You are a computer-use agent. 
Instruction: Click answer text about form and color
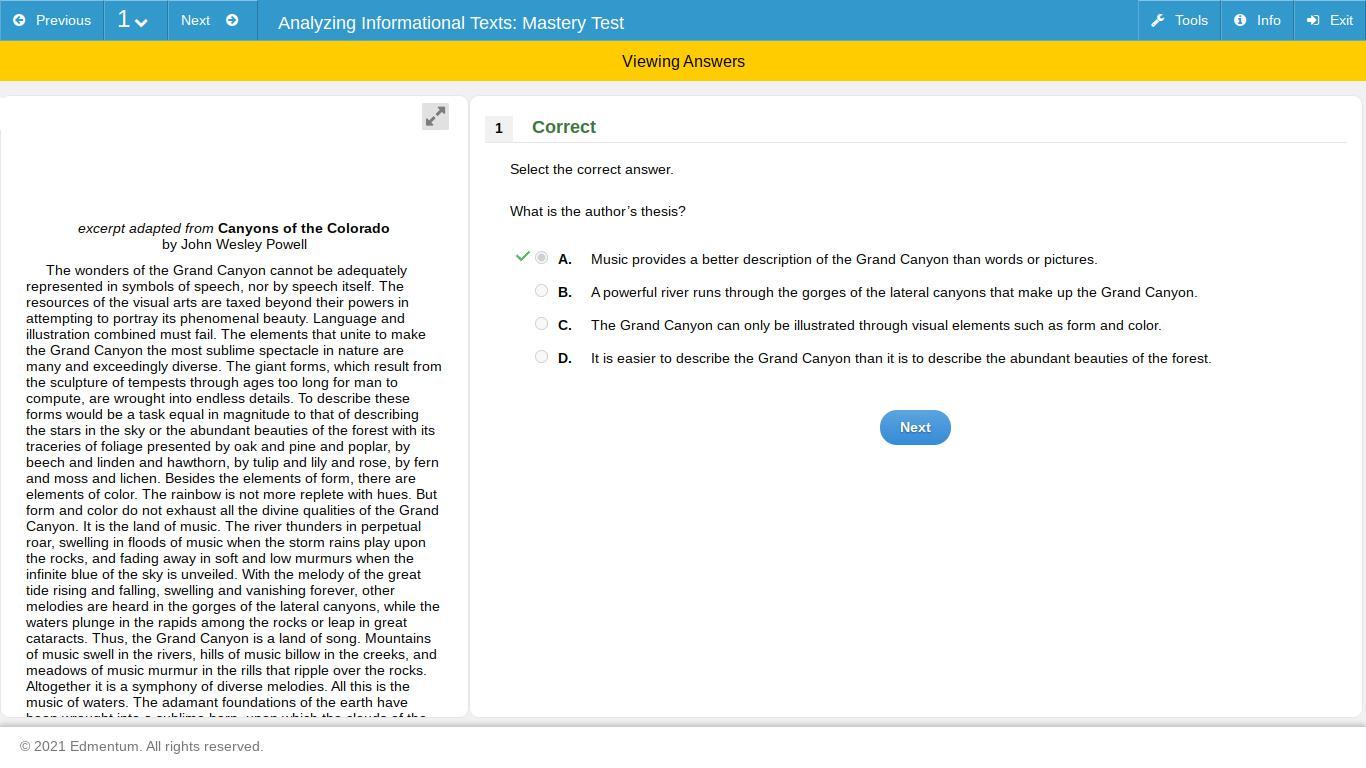[x=876, y=326]
